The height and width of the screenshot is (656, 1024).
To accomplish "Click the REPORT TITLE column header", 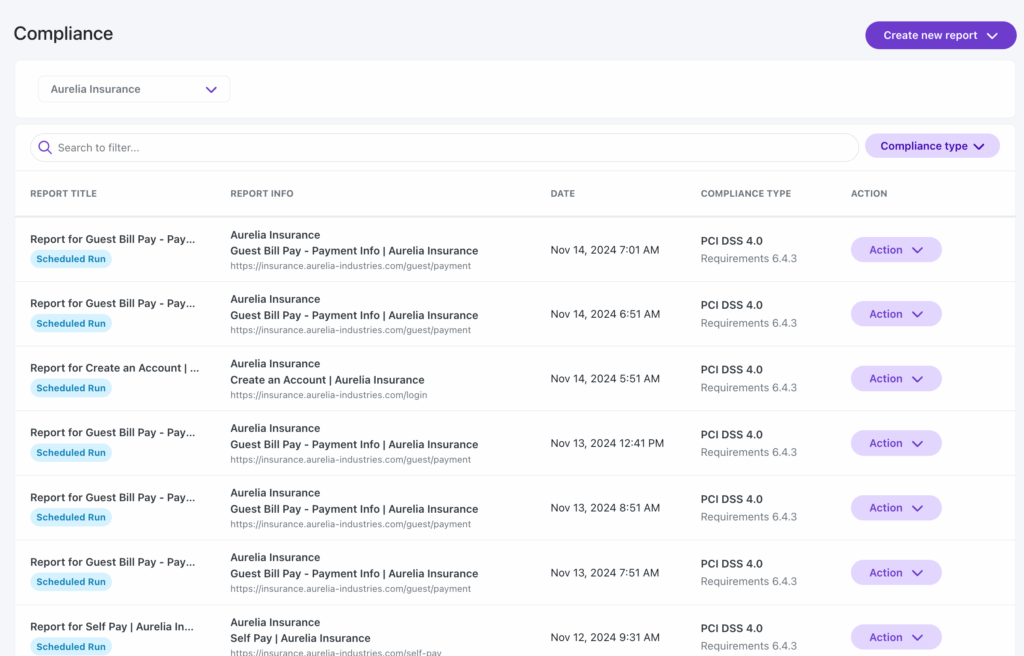I will 63,193.
